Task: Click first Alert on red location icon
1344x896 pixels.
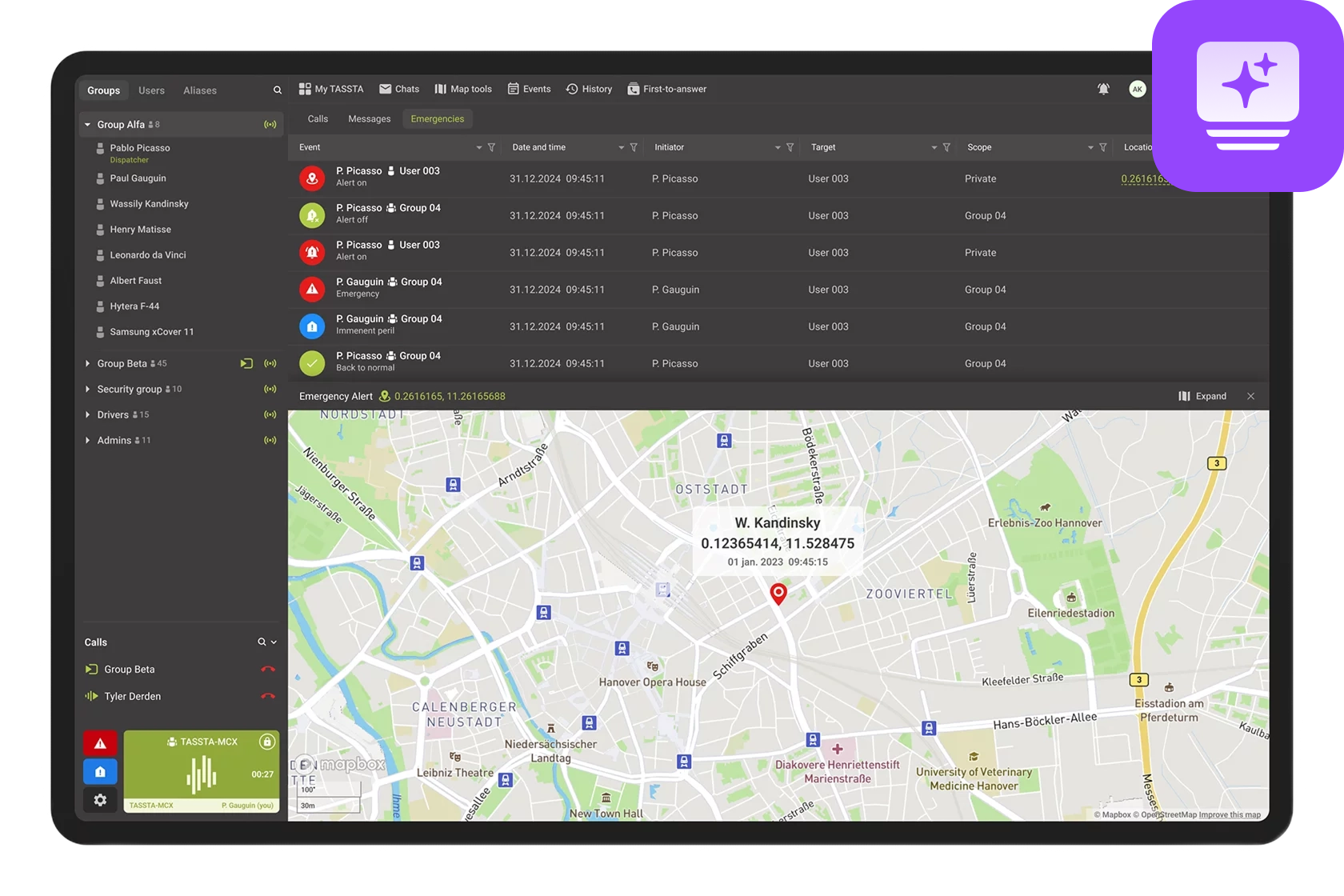Action: click(x=312, y=178)
